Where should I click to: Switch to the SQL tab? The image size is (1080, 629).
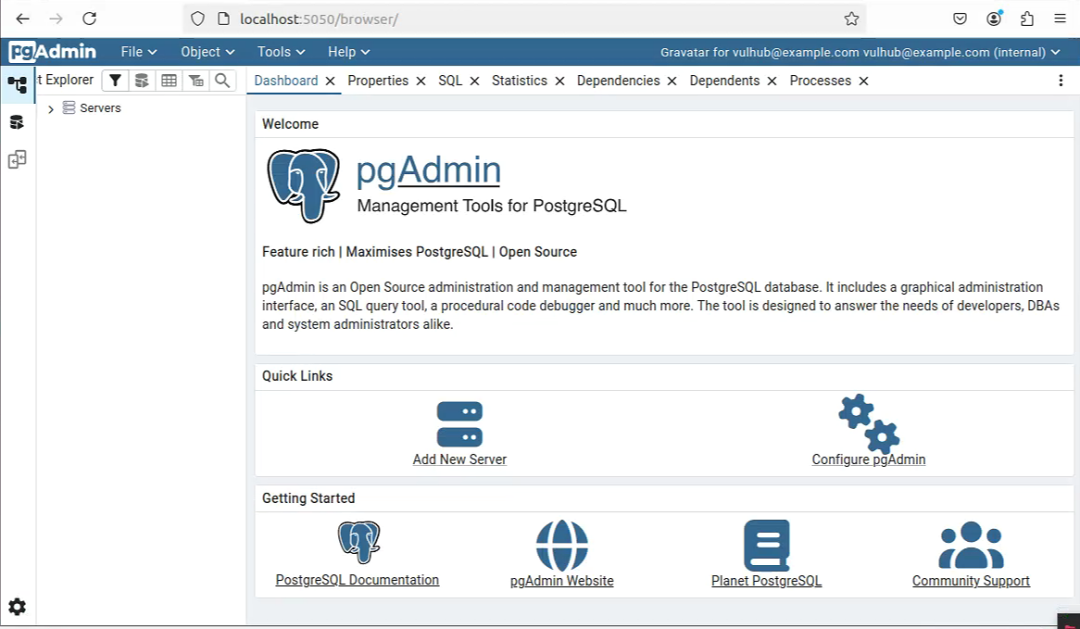click(x=450, y=81)
